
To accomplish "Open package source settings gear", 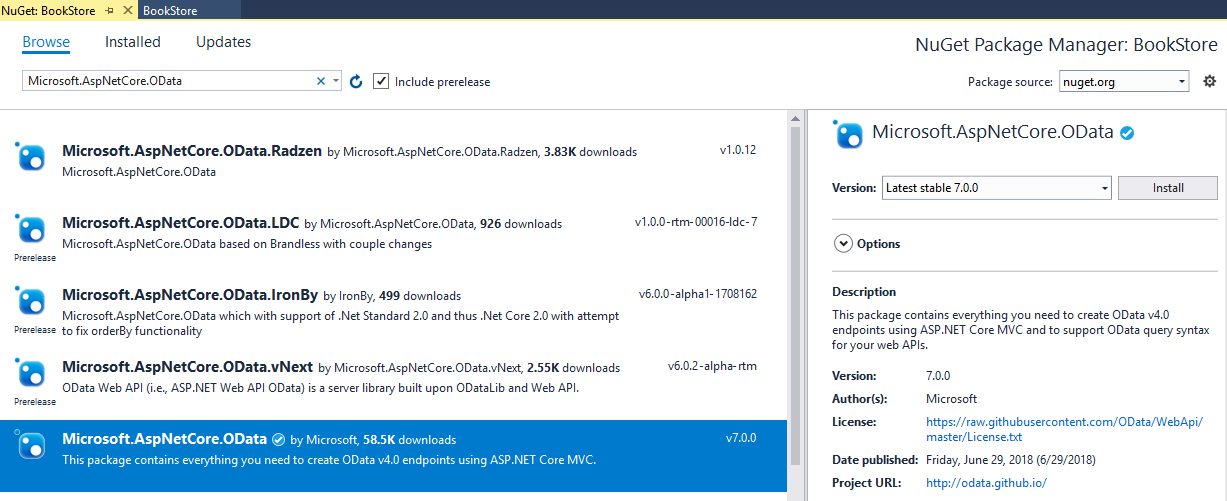I will click(x=1209, y=81).
